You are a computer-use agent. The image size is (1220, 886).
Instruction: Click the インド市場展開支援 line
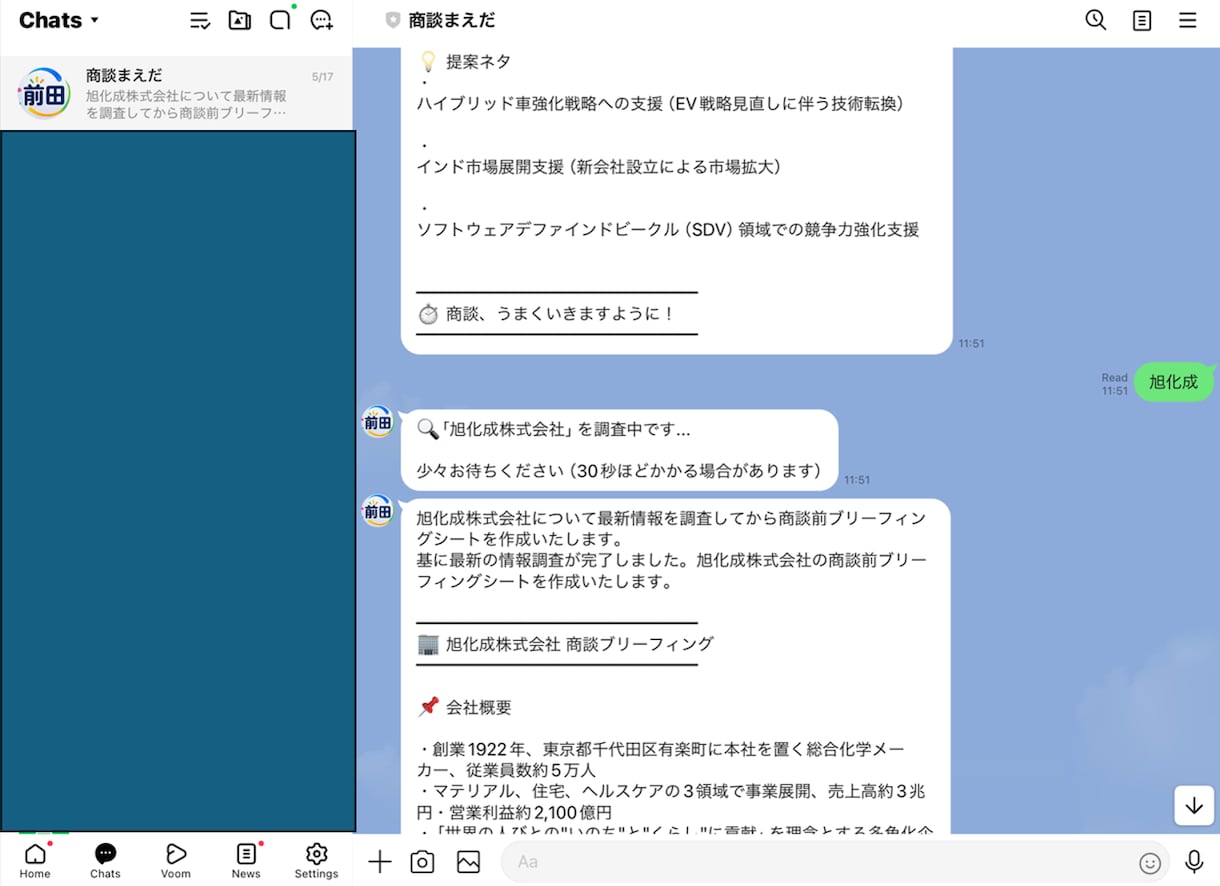point(599,167)
